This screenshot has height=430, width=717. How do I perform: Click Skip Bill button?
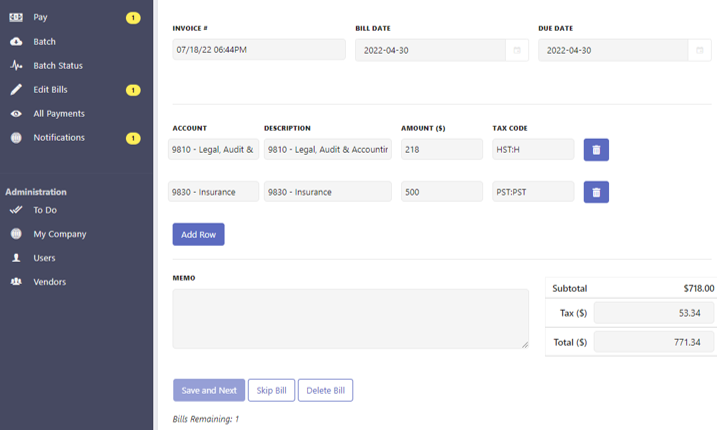pyautogui.click(x=272, y=390)
